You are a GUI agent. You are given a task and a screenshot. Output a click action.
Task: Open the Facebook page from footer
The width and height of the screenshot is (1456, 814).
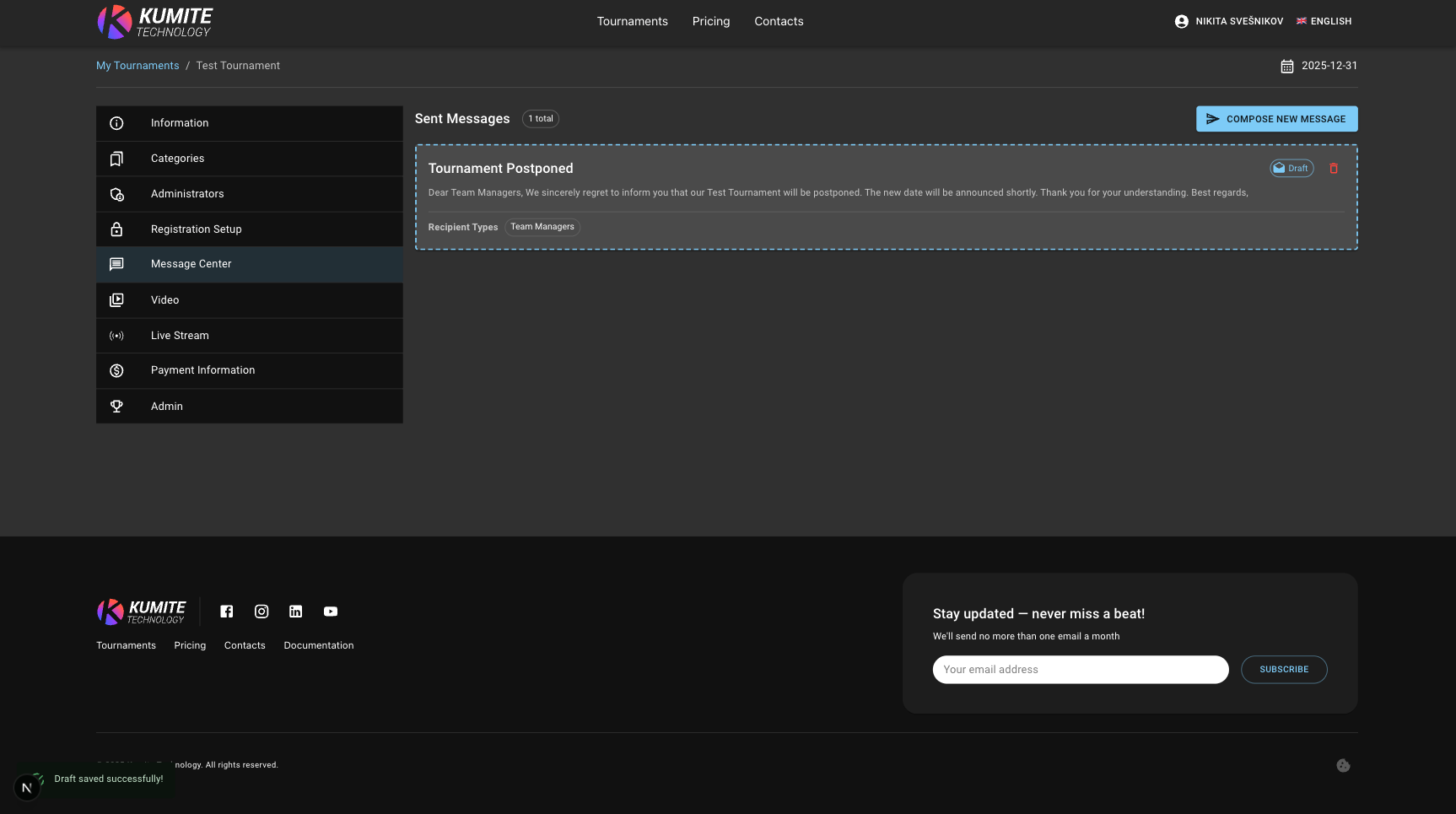pyautogui.click(x=227, y=612)
